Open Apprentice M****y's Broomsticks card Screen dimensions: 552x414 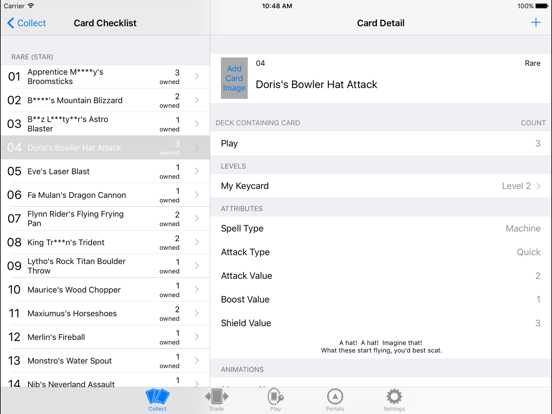[106, 77]
